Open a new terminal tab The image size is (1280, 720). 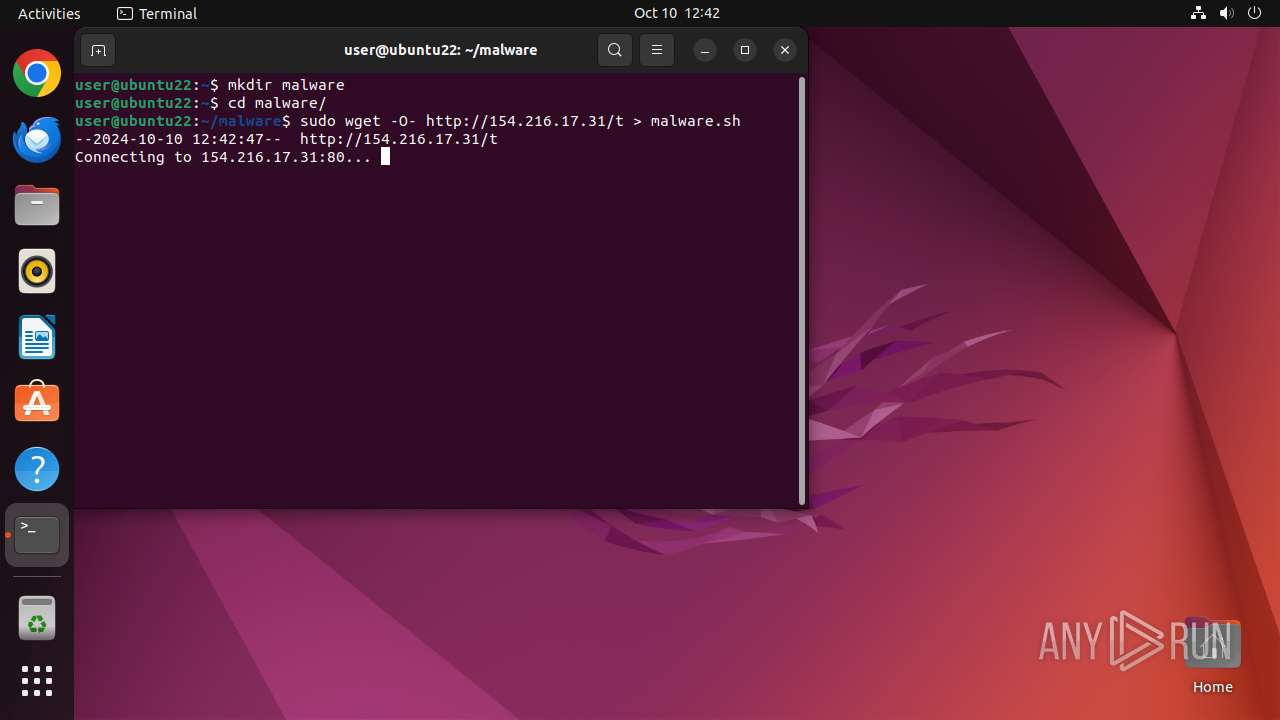point(98,50)
